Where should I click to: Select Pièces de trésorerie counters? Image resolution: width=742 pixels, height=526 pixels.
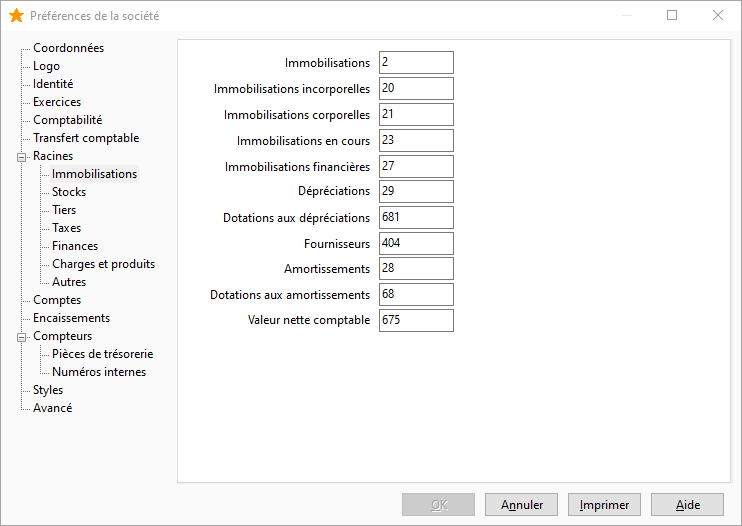(103, 354)
